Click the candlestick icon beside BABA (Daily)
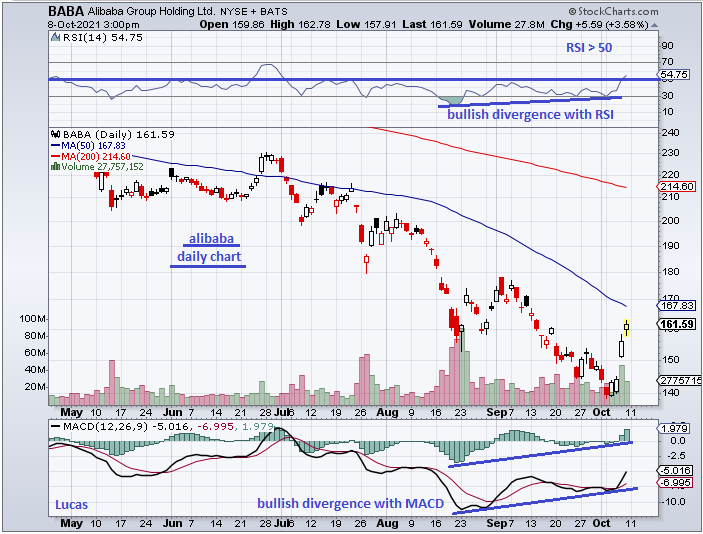 (x=56, y=134)
